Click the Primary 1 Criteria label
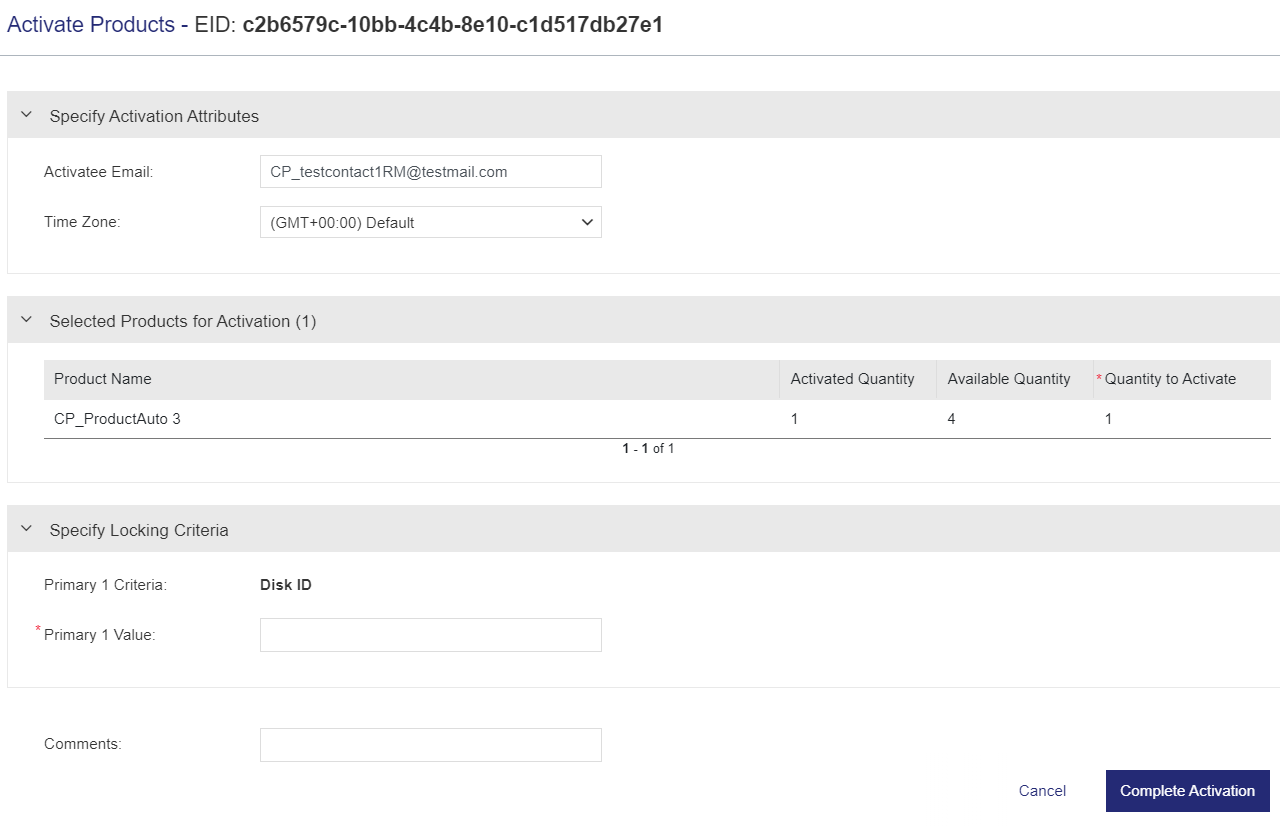The image size is (1280, 826). (105, 585)
